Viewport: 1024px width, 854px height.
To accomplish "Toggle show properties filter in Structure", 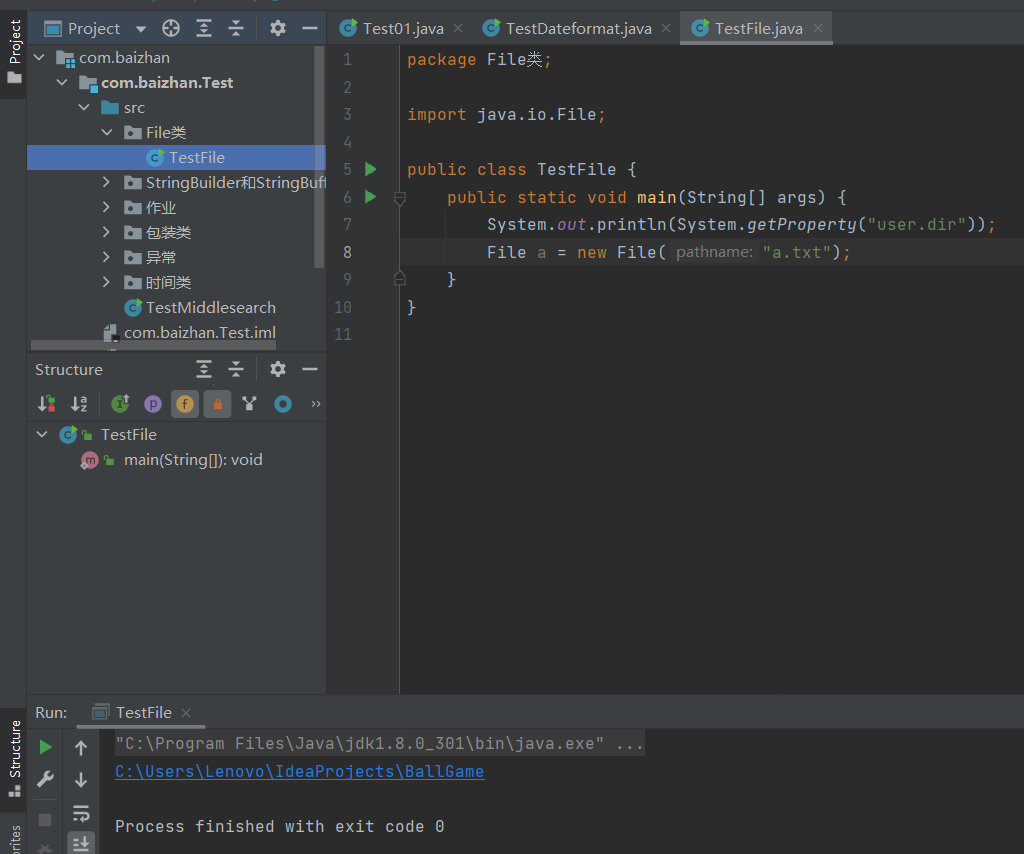I will [x=153, y=404].
